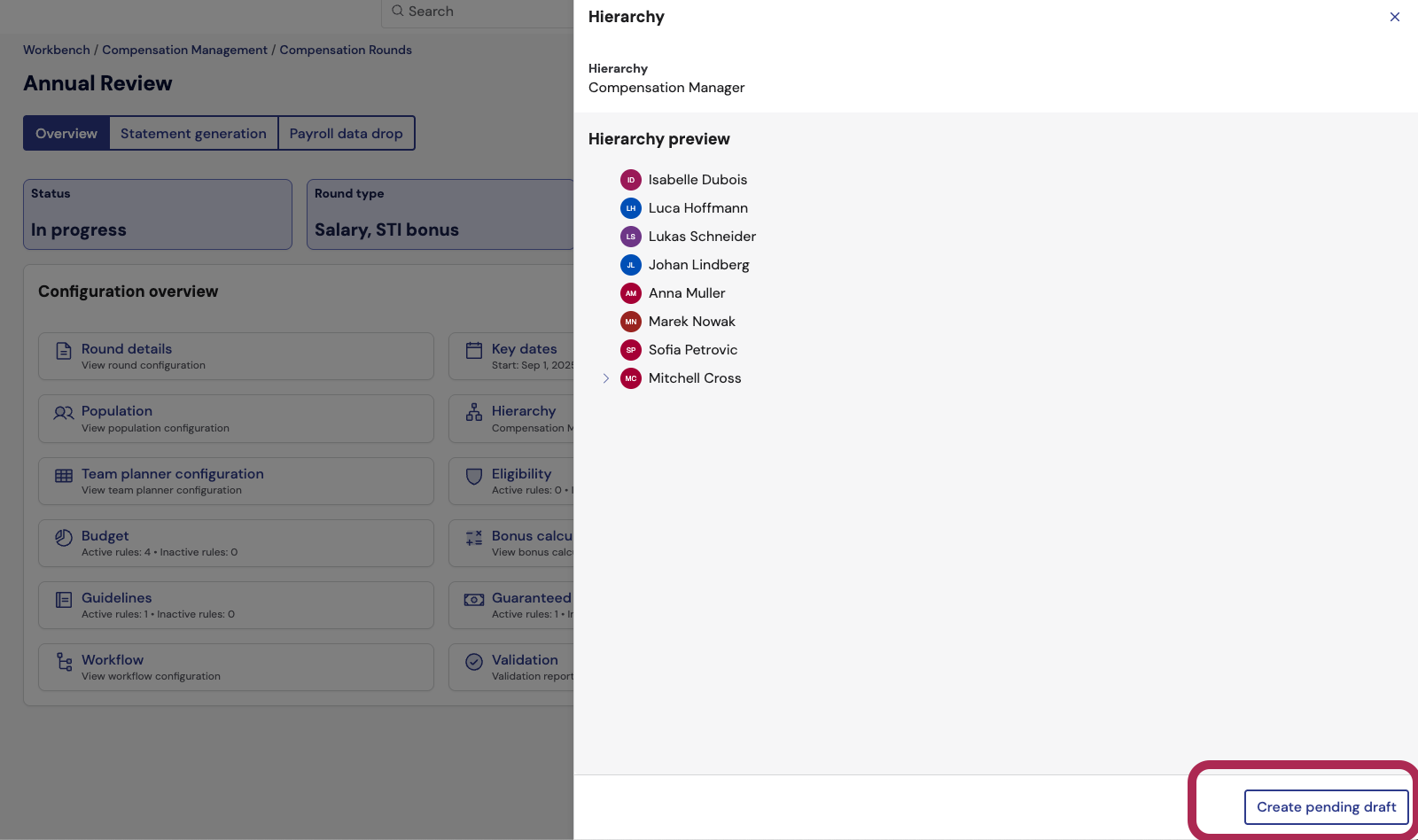Click the Guidelines list icon
1418x840 pixels.
(64, 600)
